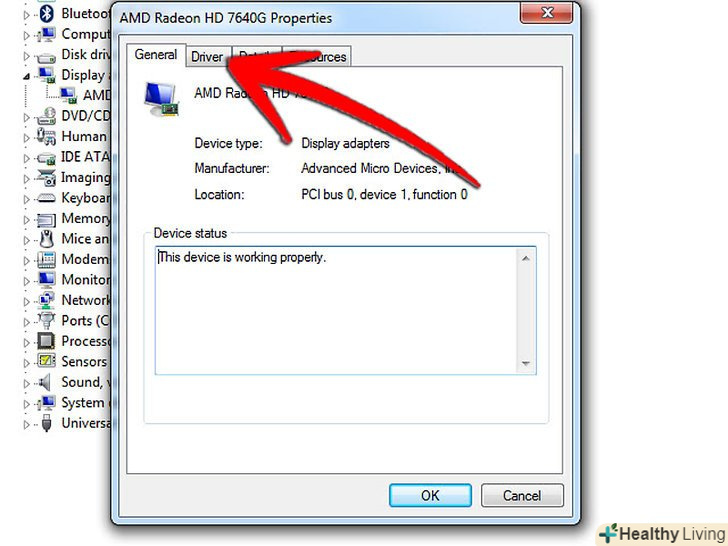Open the General tab
This screenshot has width=728, height=546.
(x=156, y=55)
